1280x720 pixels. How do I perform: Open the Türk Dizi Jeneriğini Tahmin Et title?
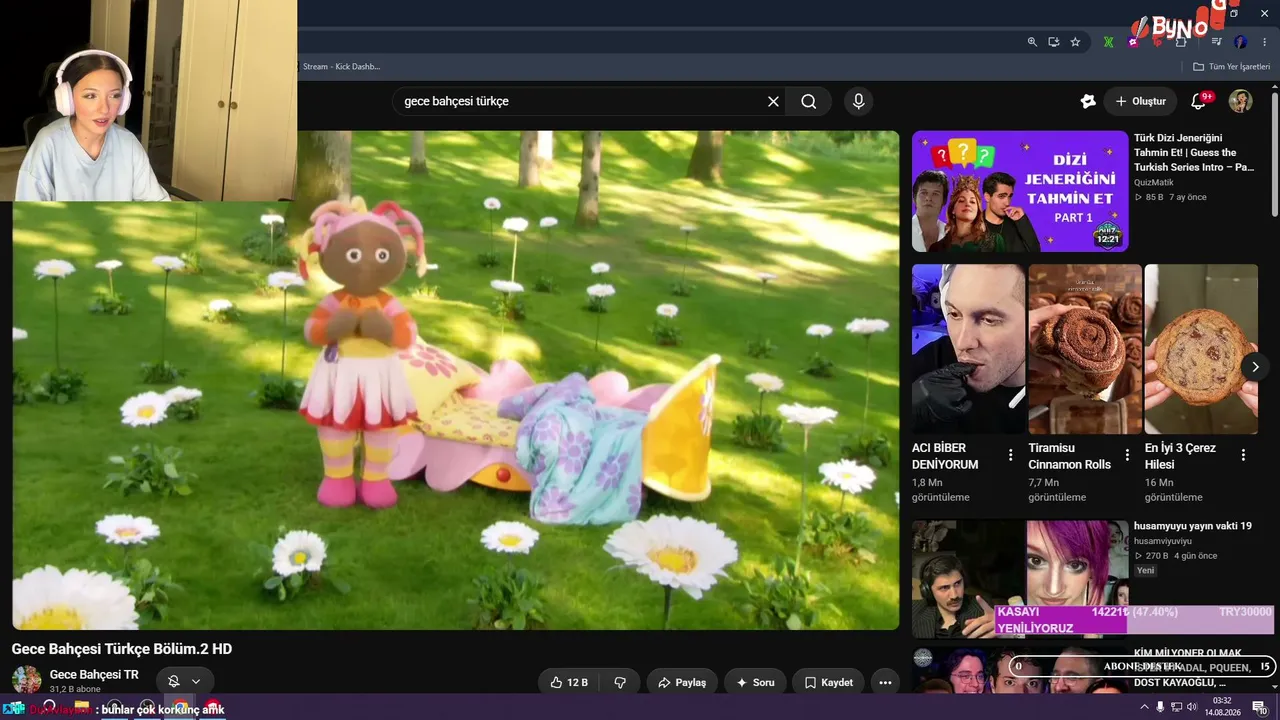pyautogui.click(x=1194, y=152)
